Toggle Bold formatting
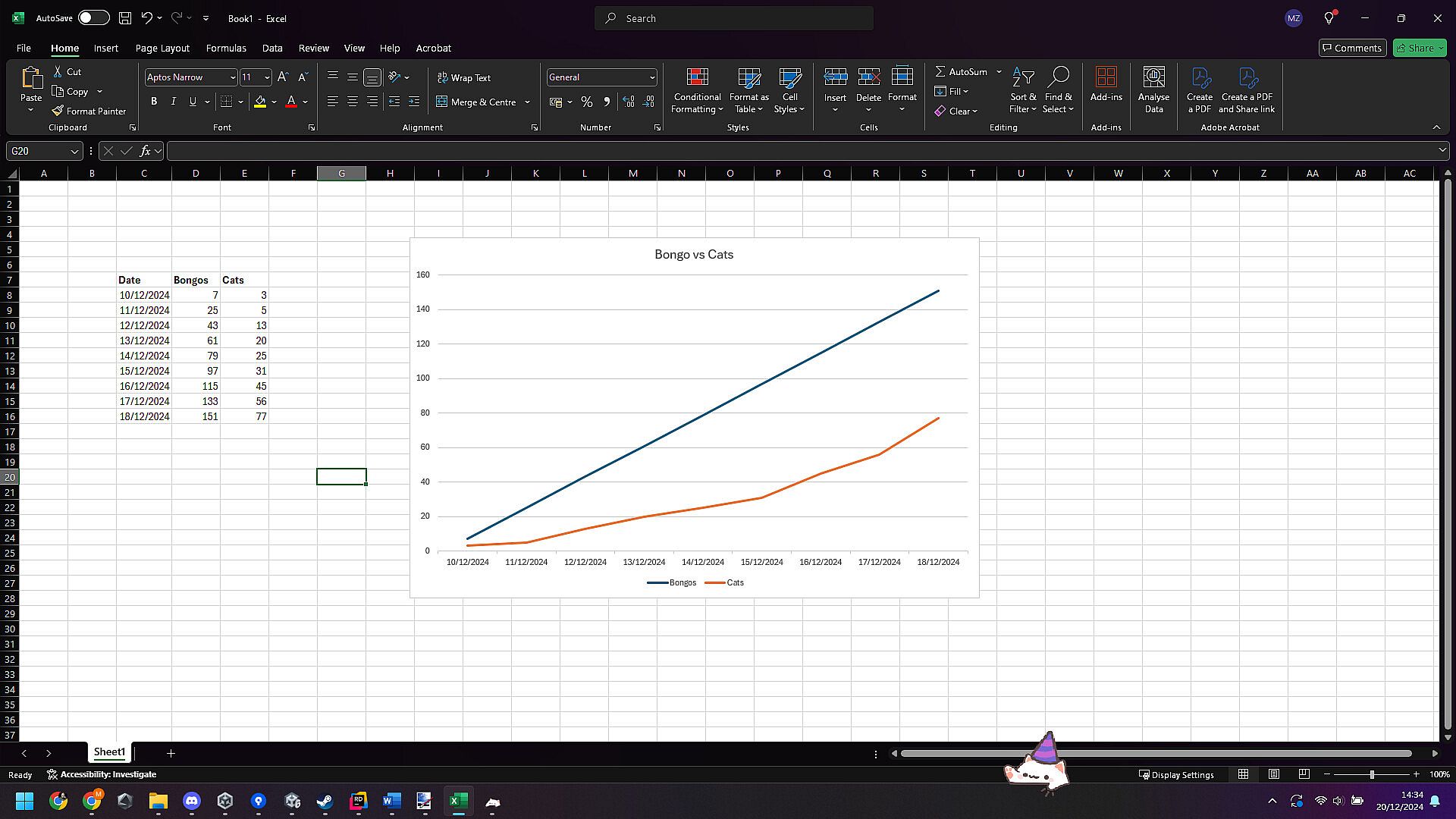 tap(154, 102)
